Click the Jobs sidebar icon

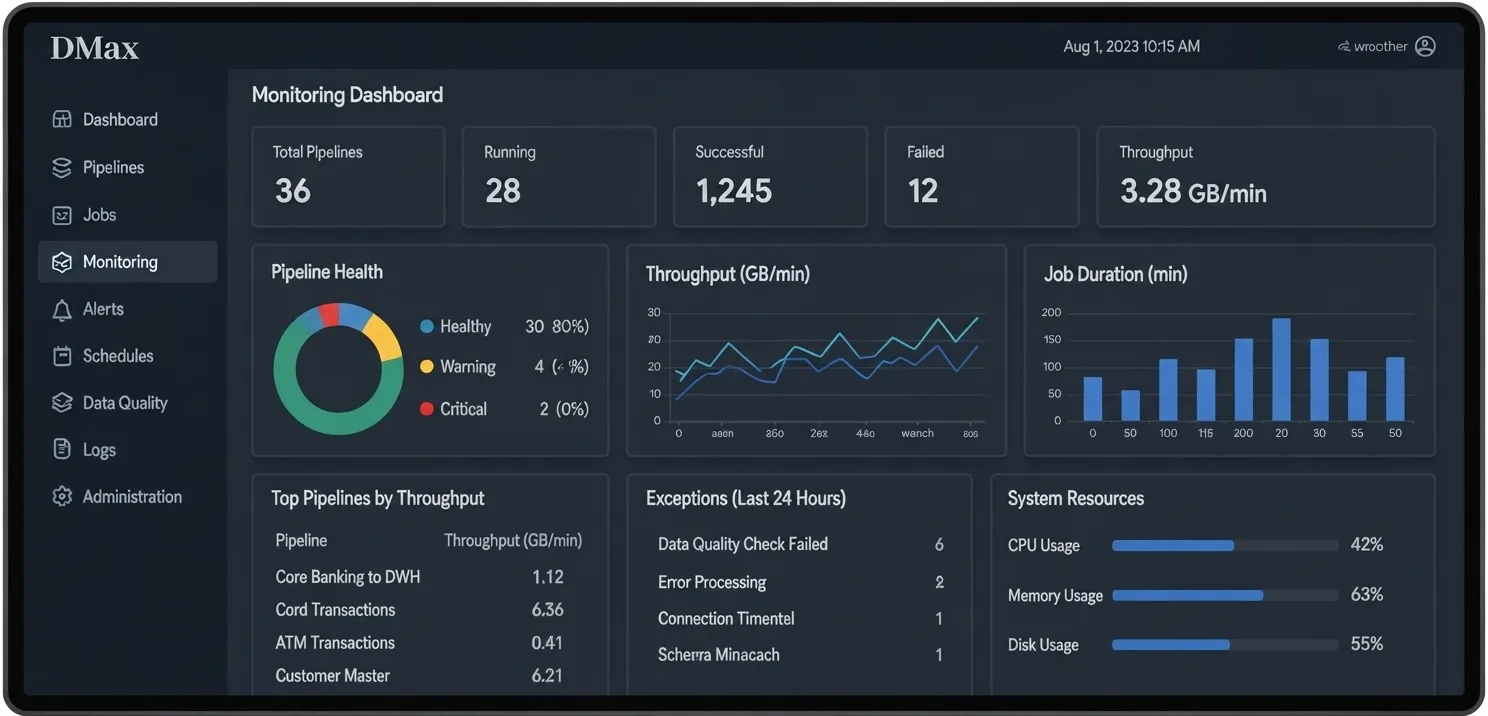tap(62, 215)
